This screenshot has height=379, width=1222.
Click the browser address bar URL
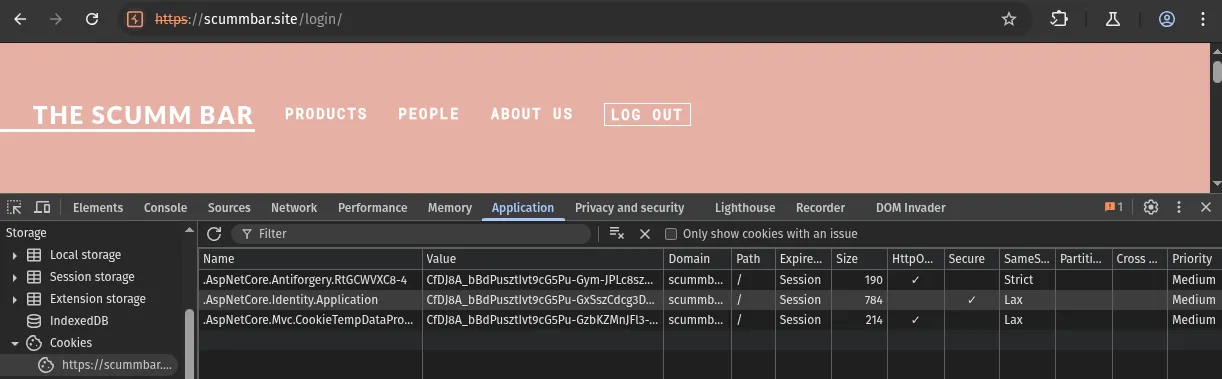248,19
